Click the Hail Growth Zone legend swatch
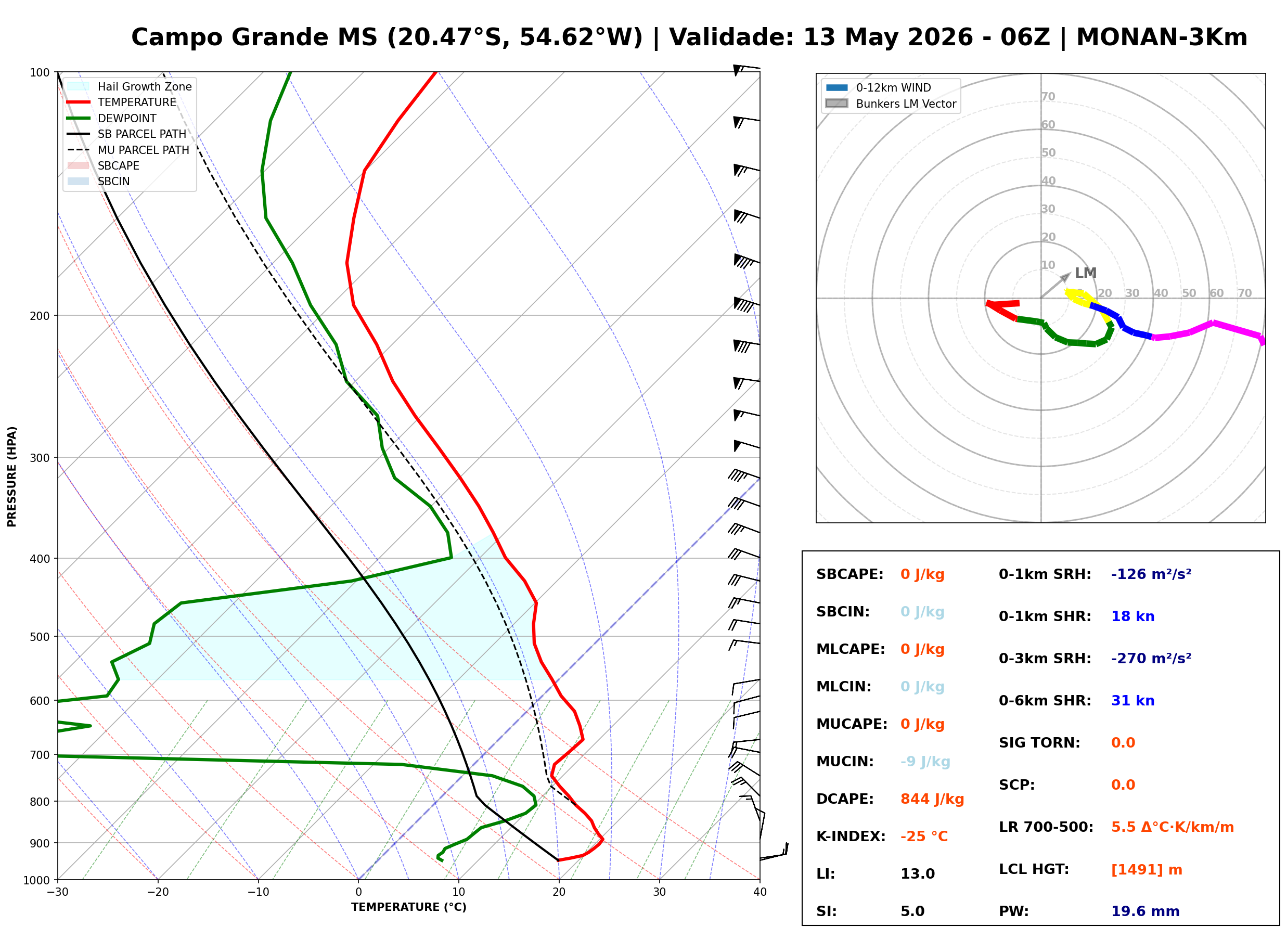This screenshot has width=1287, height=952. 79,86
